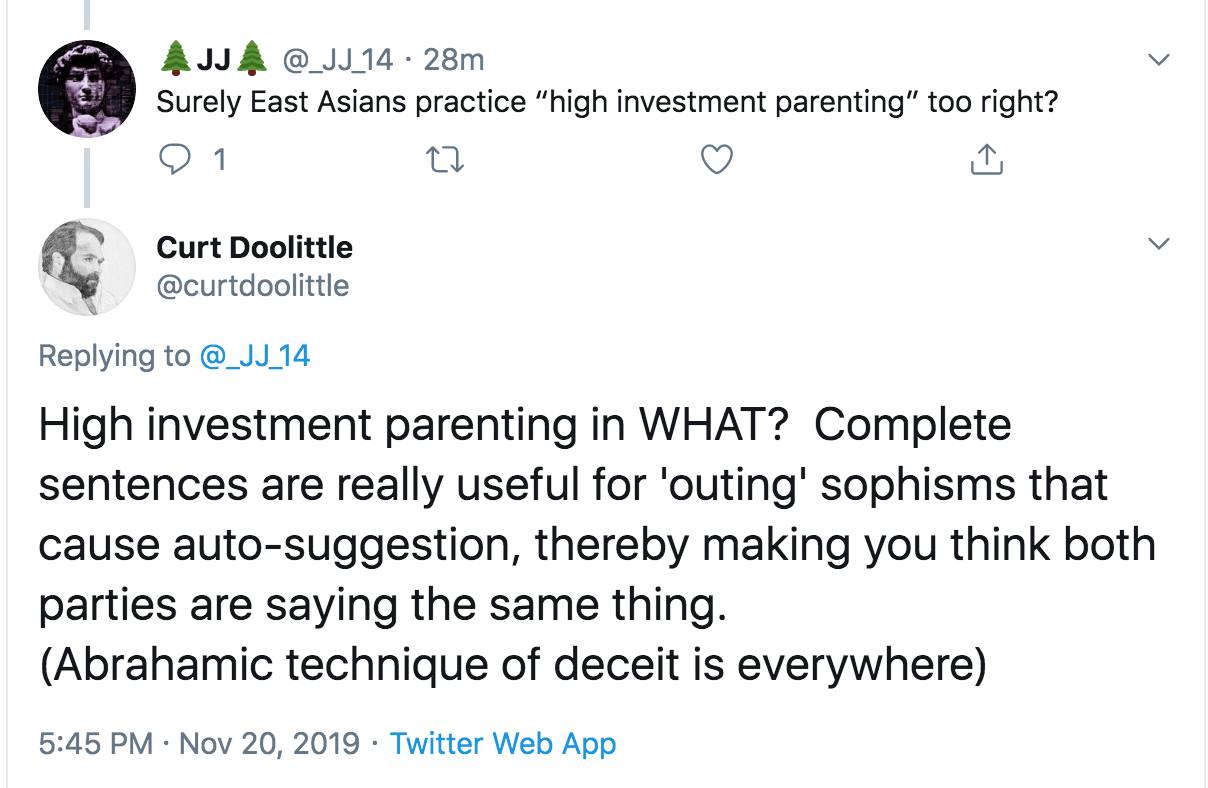The image size is (1208, 788).
Task: Open the chevron menu on JJ's tweet
Action: [1159, 60]
